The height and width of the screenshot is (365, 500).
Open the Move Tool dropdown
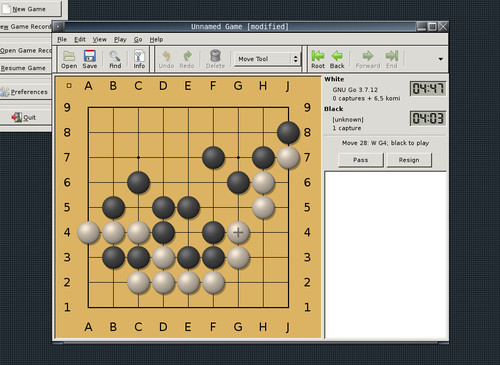[x=267, y=59]
